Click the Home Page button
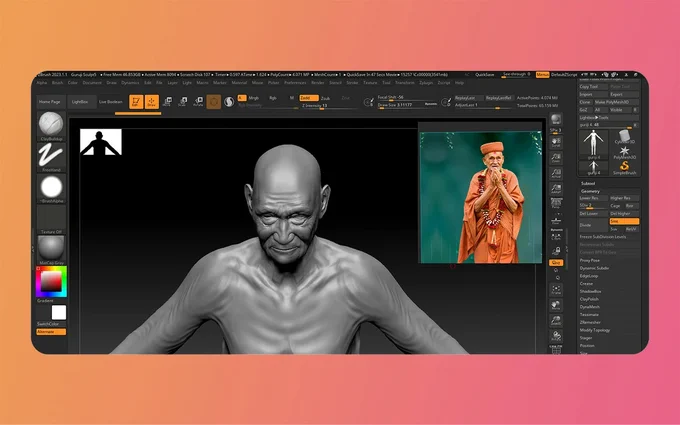Viewport: 680px width, 425px height. coord(50,102)
